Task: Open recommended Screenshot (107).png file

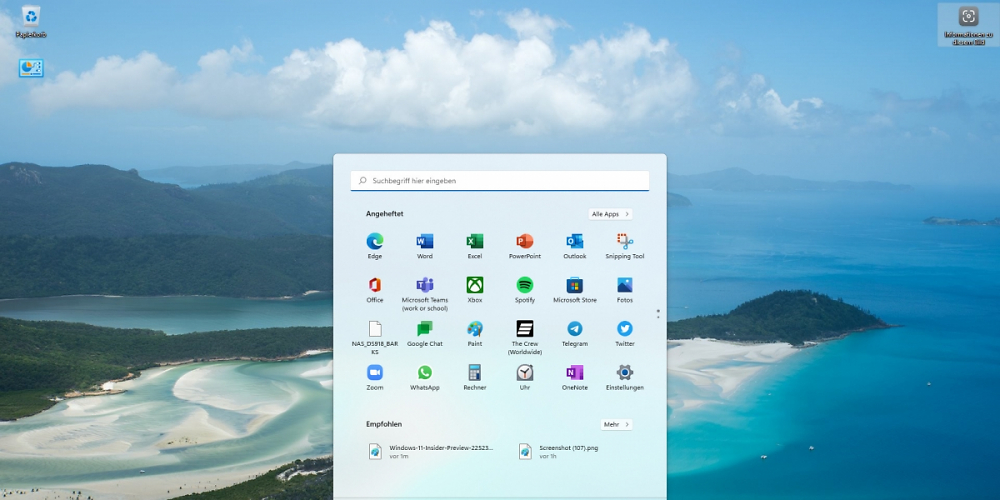Action: (559, 452)
